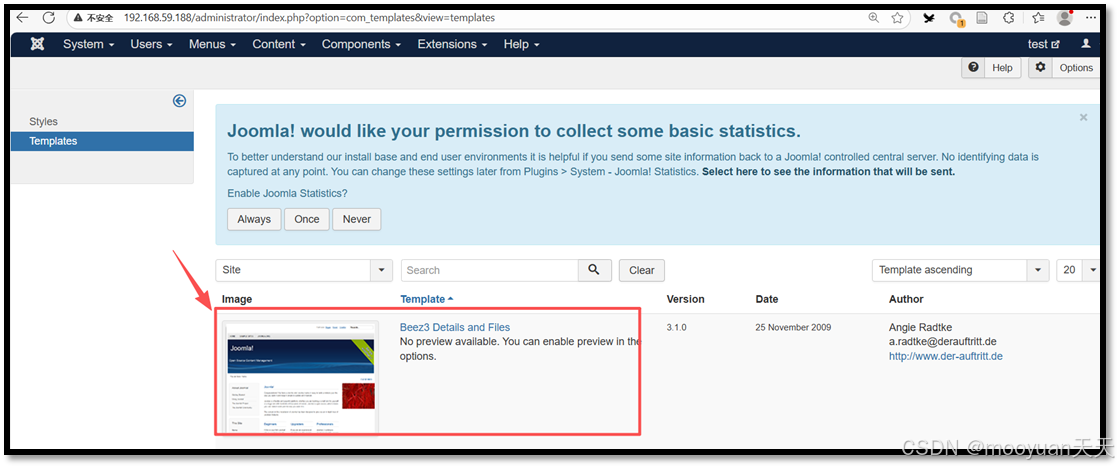Click the Image column header

pyautogui.click(x=237, y=299)
